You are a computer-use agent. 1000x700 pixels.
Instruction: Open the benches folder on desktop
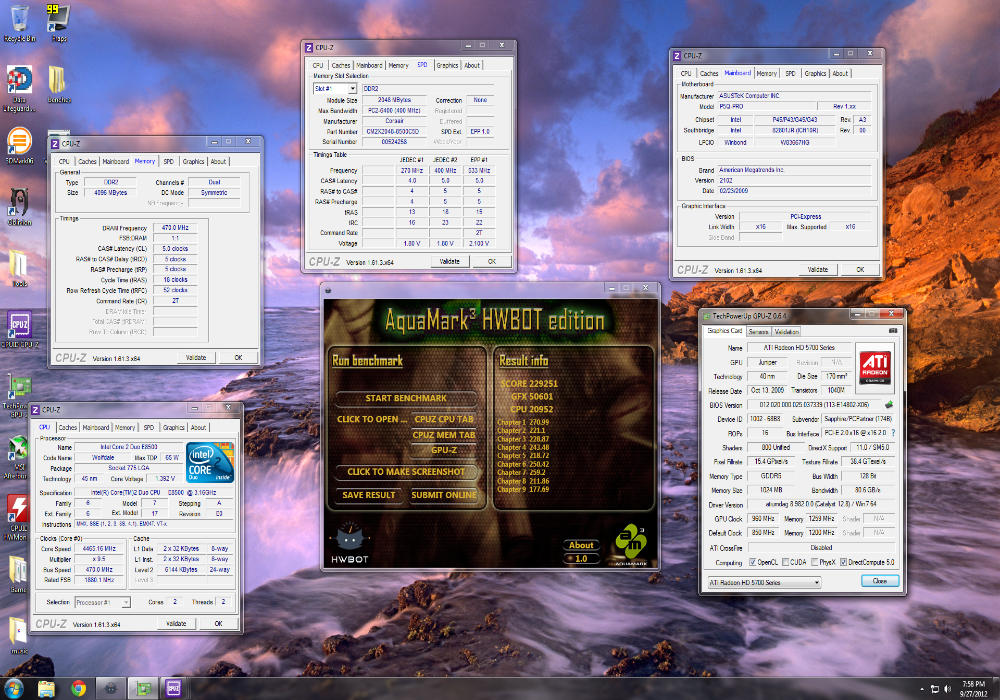[59, 84]
